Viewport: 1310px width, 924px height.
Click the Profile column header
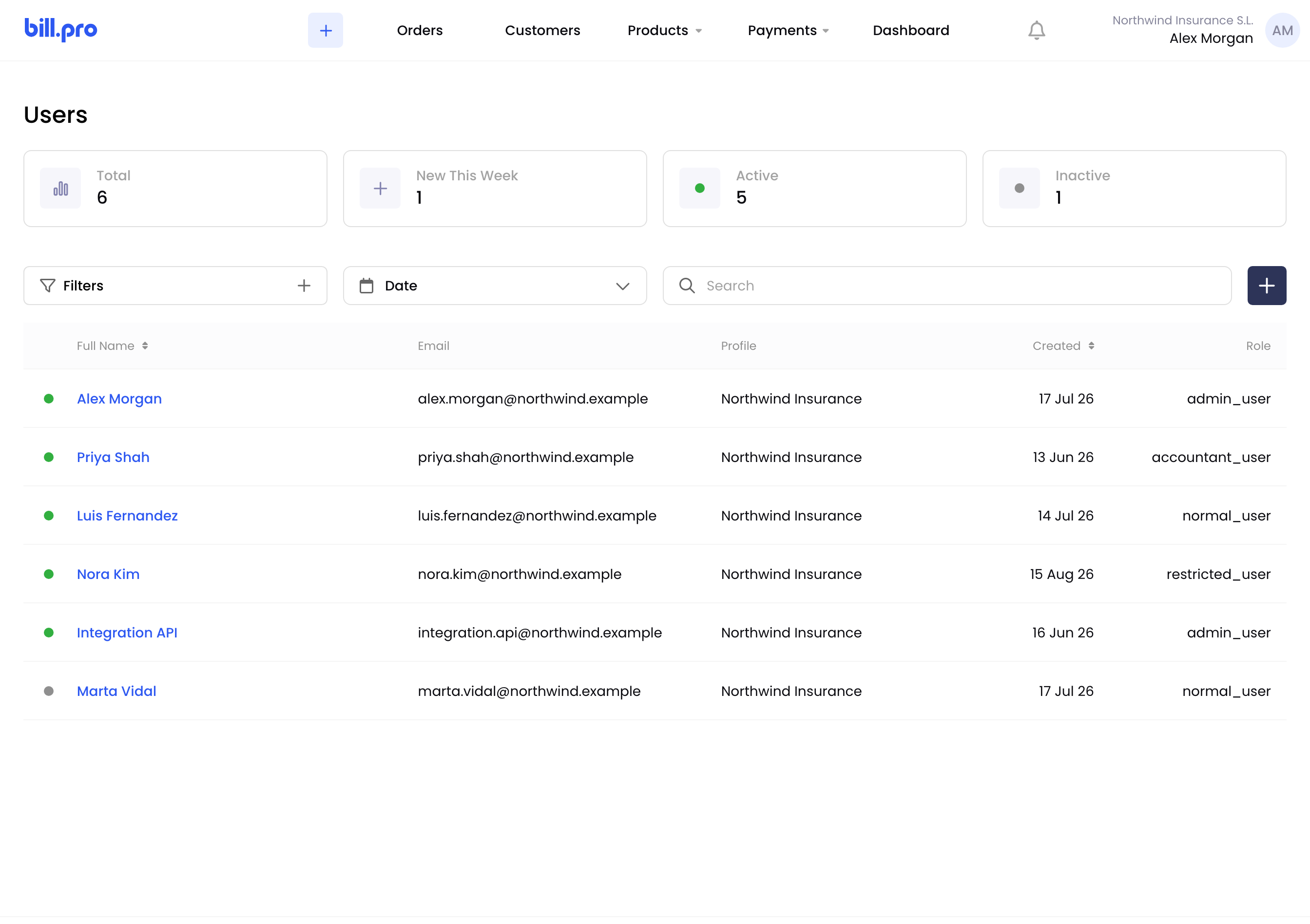pos(738,346)
